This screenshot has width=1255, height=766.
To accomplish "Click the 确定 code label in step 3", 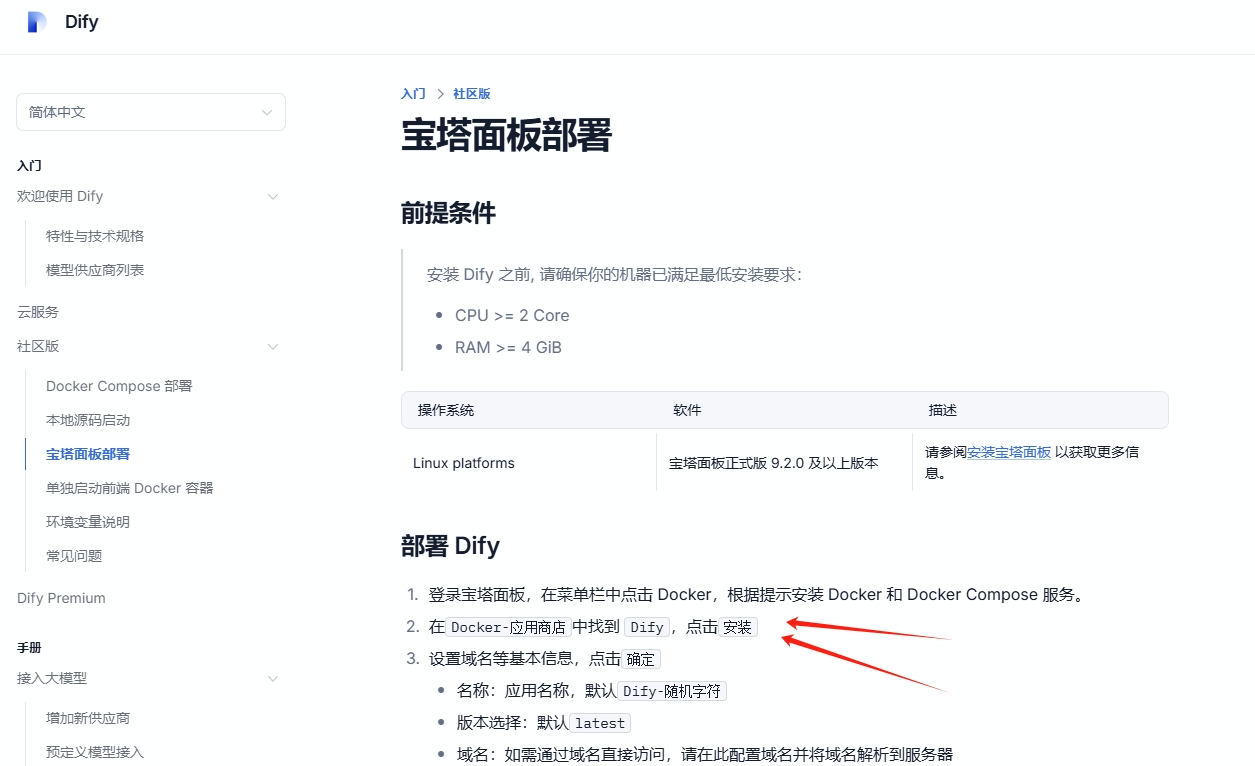I will click(640, 659).
